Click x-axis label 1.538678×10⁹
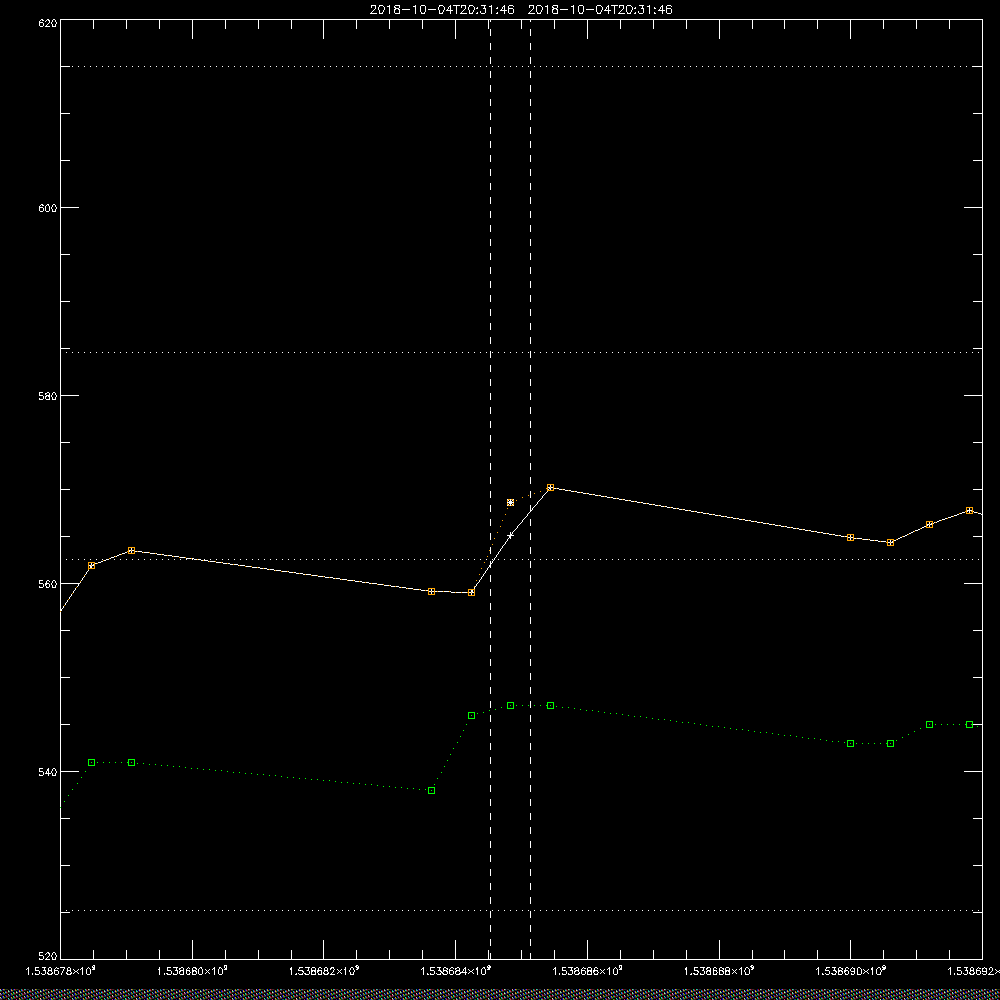Screen dimensions: 1000x1000 (61, 971)
